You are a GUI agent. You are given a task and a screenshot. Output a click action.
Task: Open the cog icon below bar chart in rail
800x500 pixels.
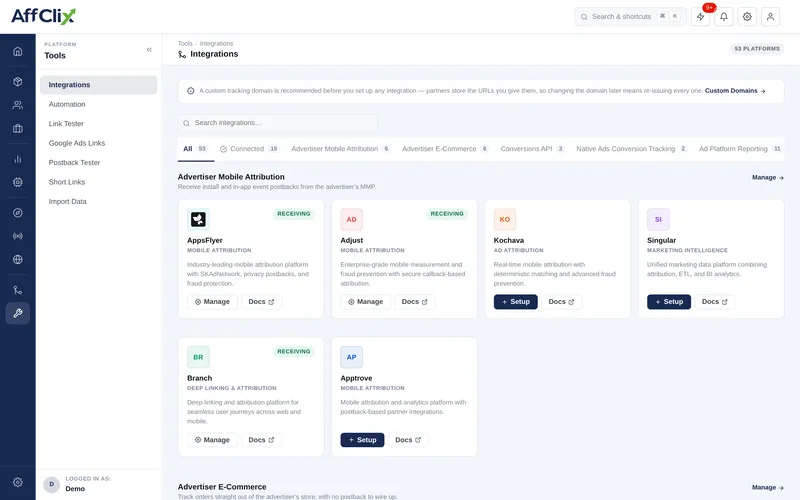(x=18, y=182)
